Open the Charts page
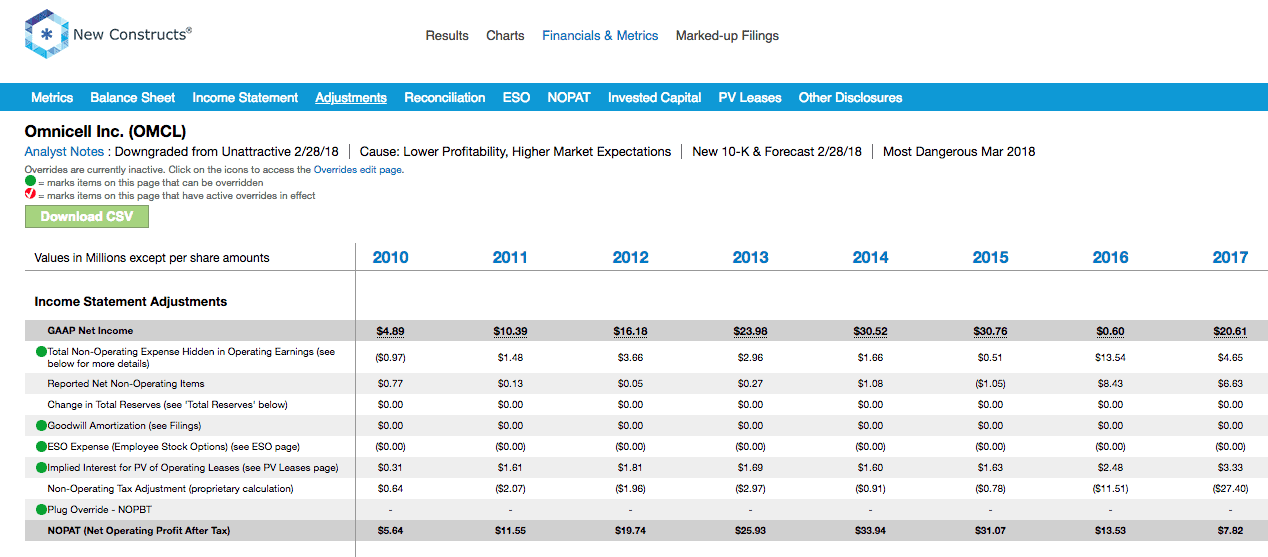The height and width of the screenshot is (557, 1268). point(505,35)
